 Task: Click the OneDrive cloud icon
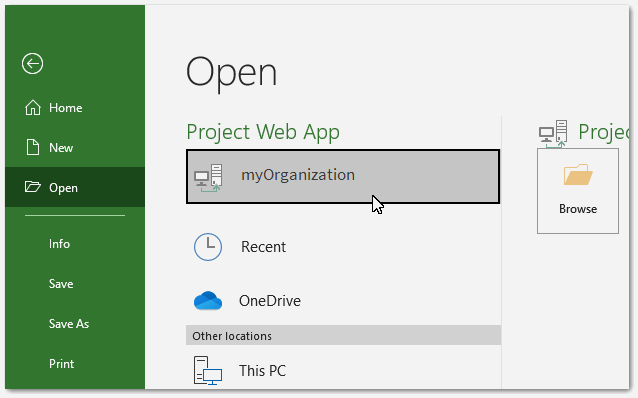208,301
